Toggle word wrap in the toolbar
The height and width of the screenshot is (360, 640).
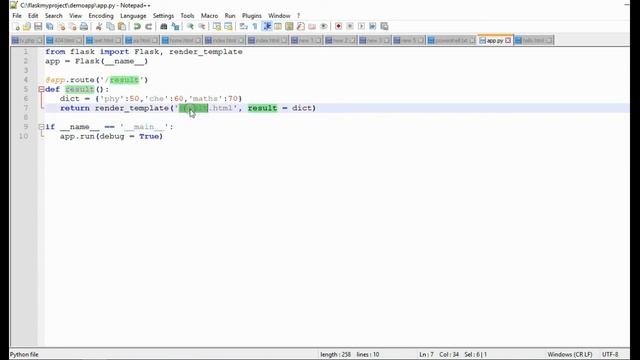(x=244, y=27)
